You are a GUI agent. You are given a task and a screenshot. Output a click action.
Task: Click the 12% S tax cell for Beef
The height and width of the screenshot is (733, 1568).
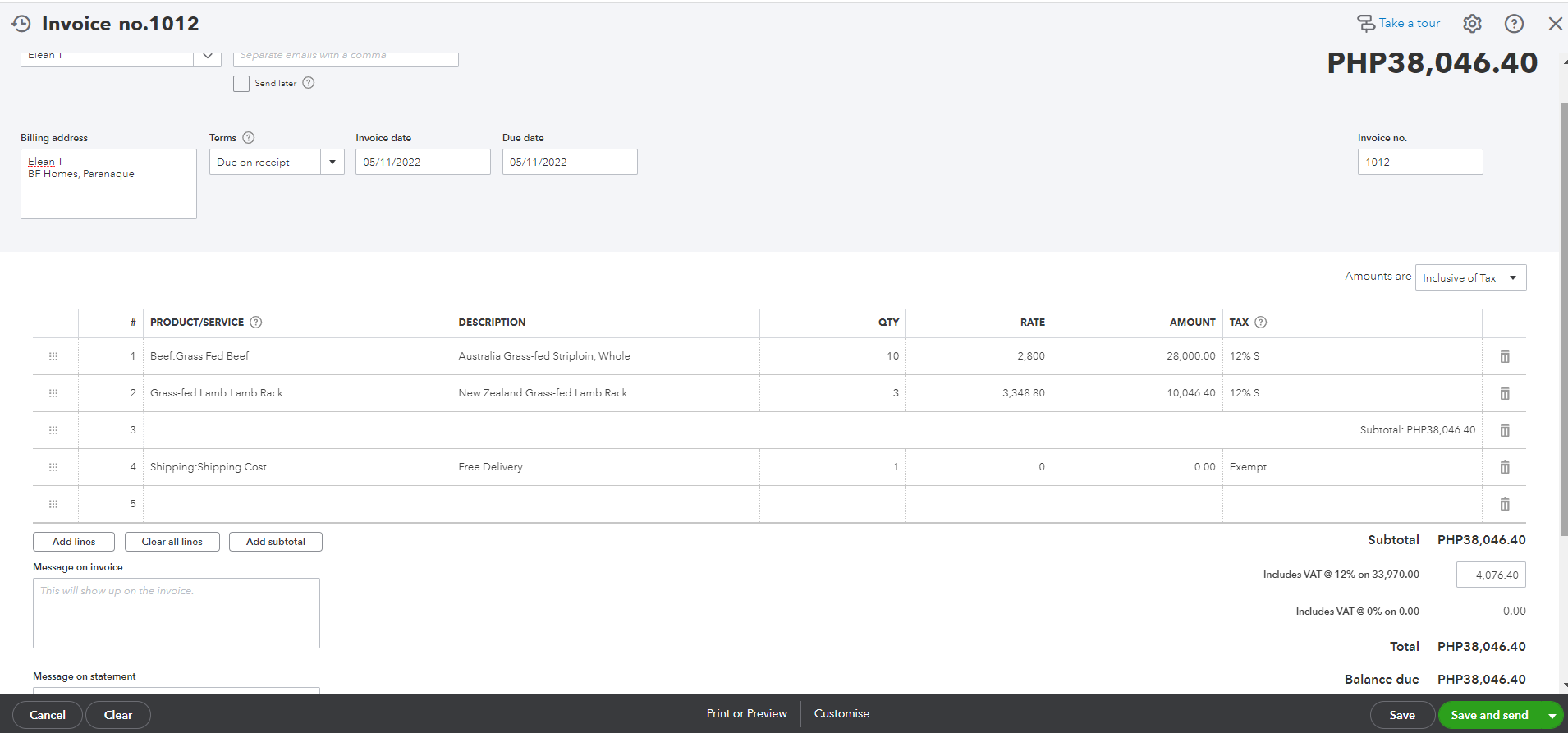click(1352, 356)
